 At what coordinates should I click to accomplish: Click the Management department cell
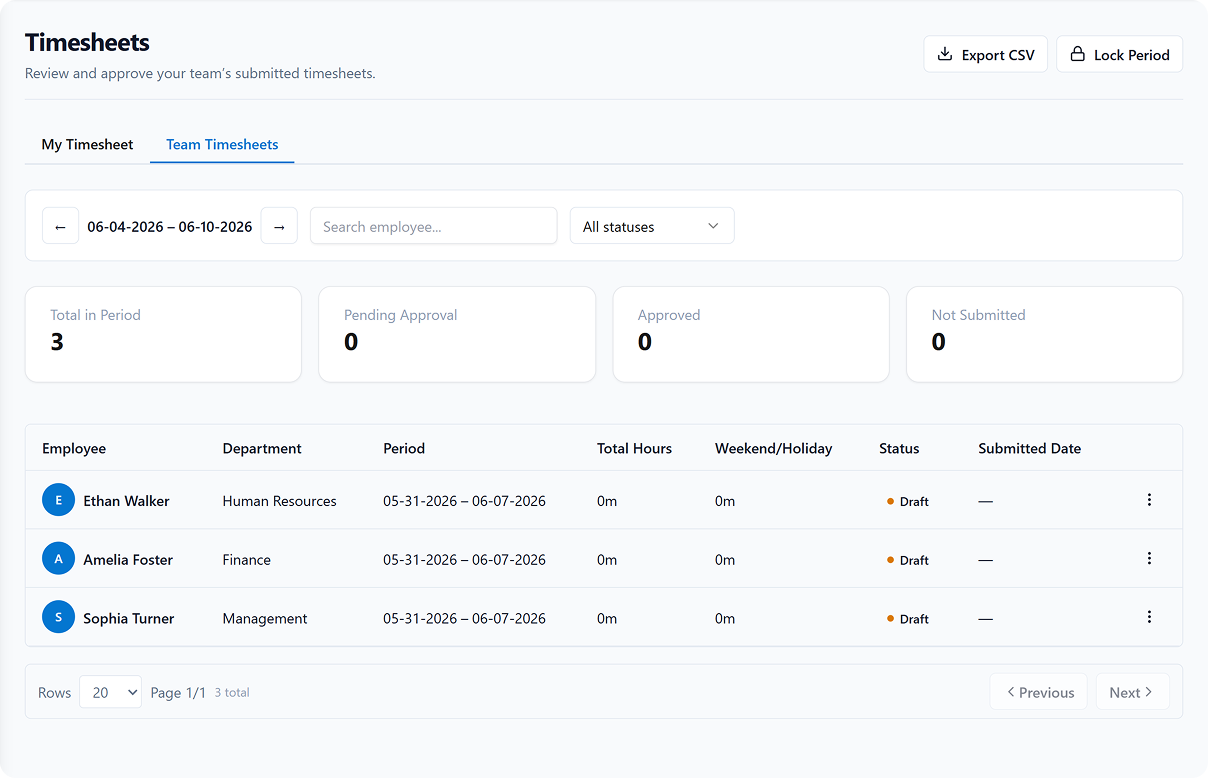click(265, 618)
